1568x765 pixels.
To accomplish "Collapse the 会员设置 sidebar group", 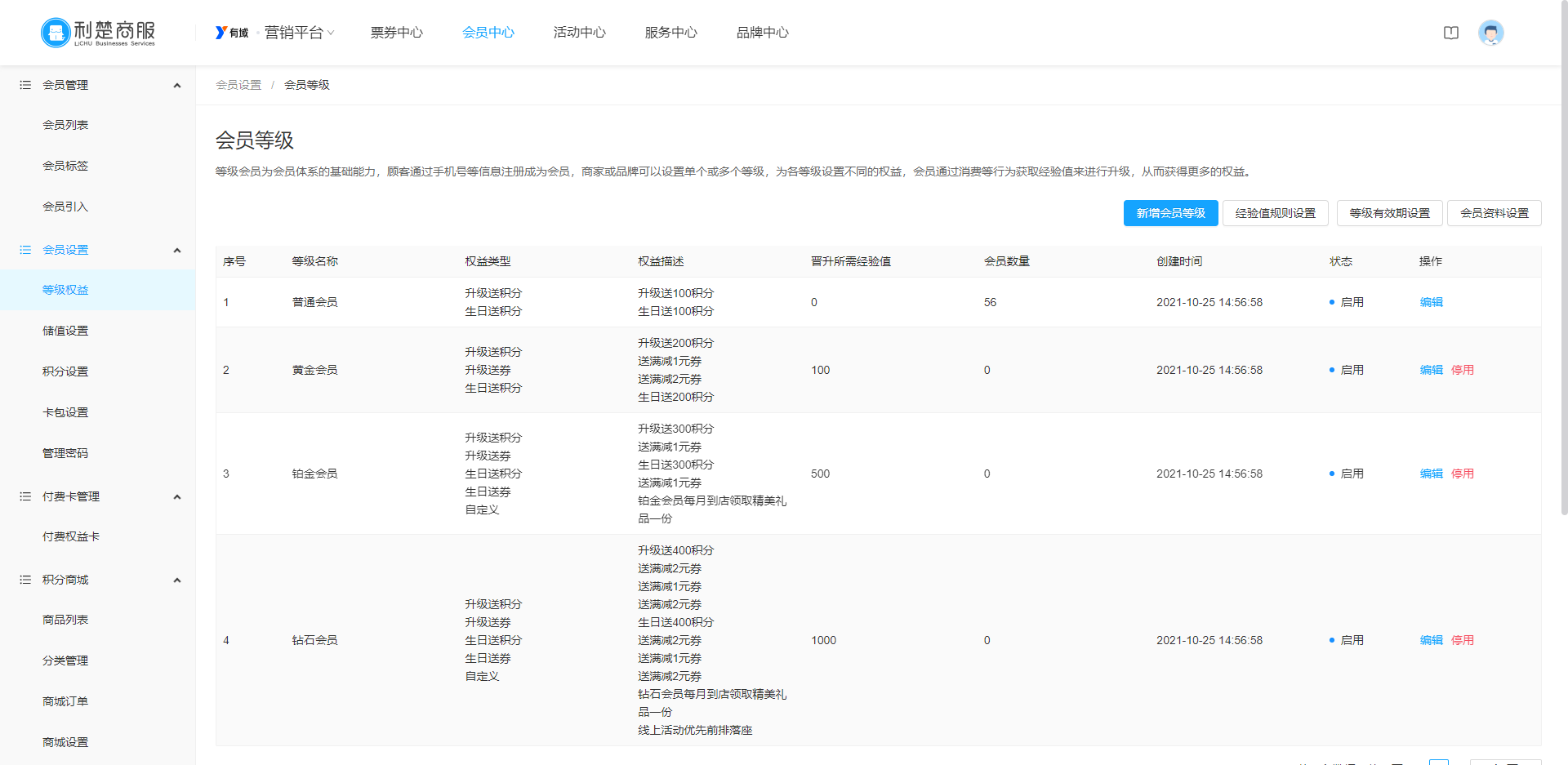I will point(177,250).
